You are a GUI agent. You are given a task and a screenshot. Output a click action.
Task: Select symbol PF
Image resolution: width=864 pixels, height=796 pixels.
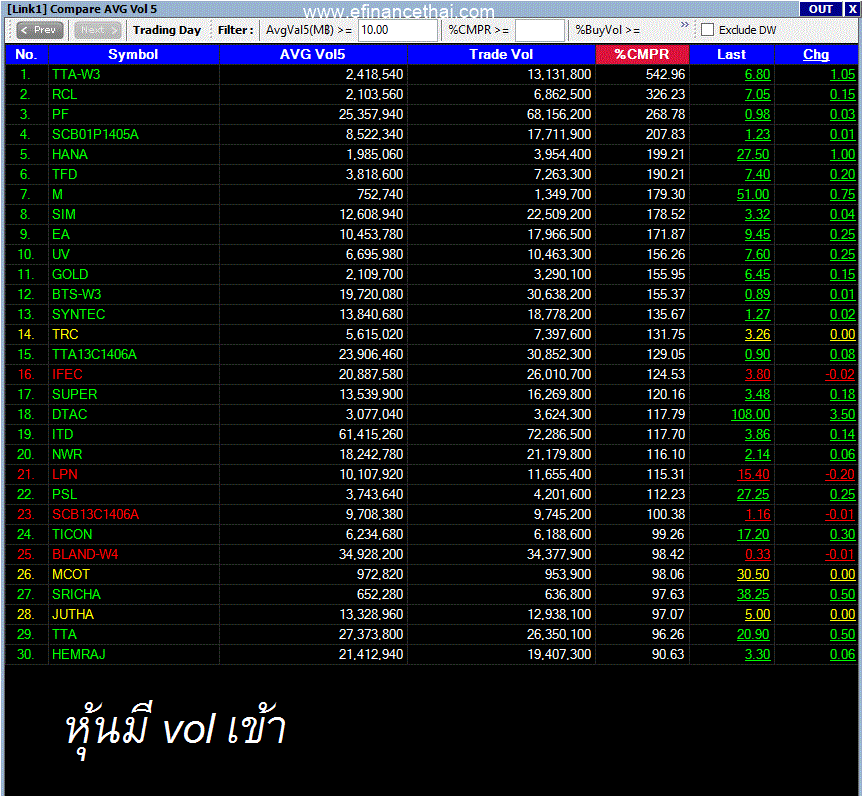(x=60, y=115)
